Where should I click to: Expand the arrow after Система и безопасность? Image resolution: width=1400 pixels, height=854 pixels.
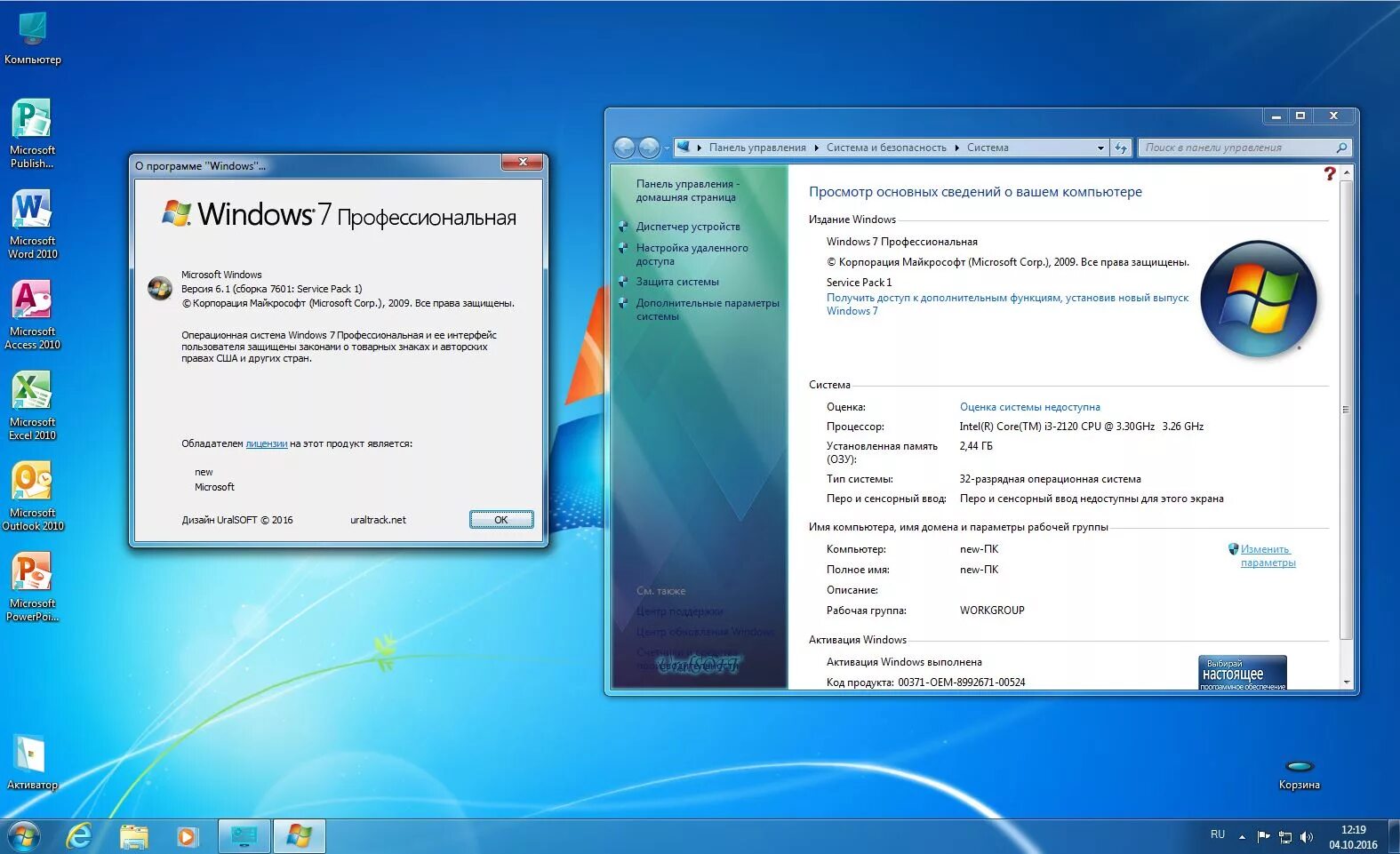(956, 148)
